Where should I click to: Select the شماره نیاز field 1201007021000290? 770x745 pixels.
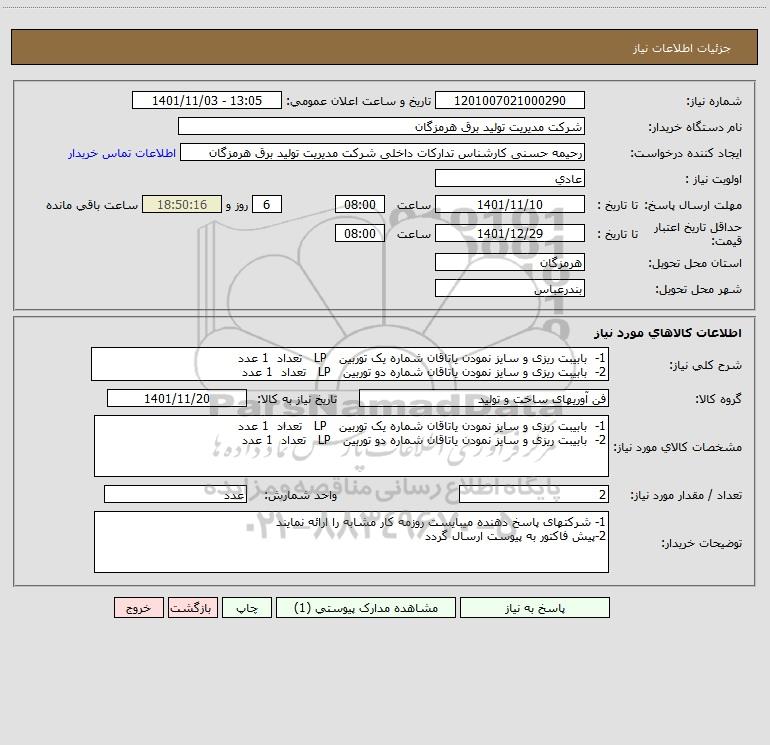[510, 100]
